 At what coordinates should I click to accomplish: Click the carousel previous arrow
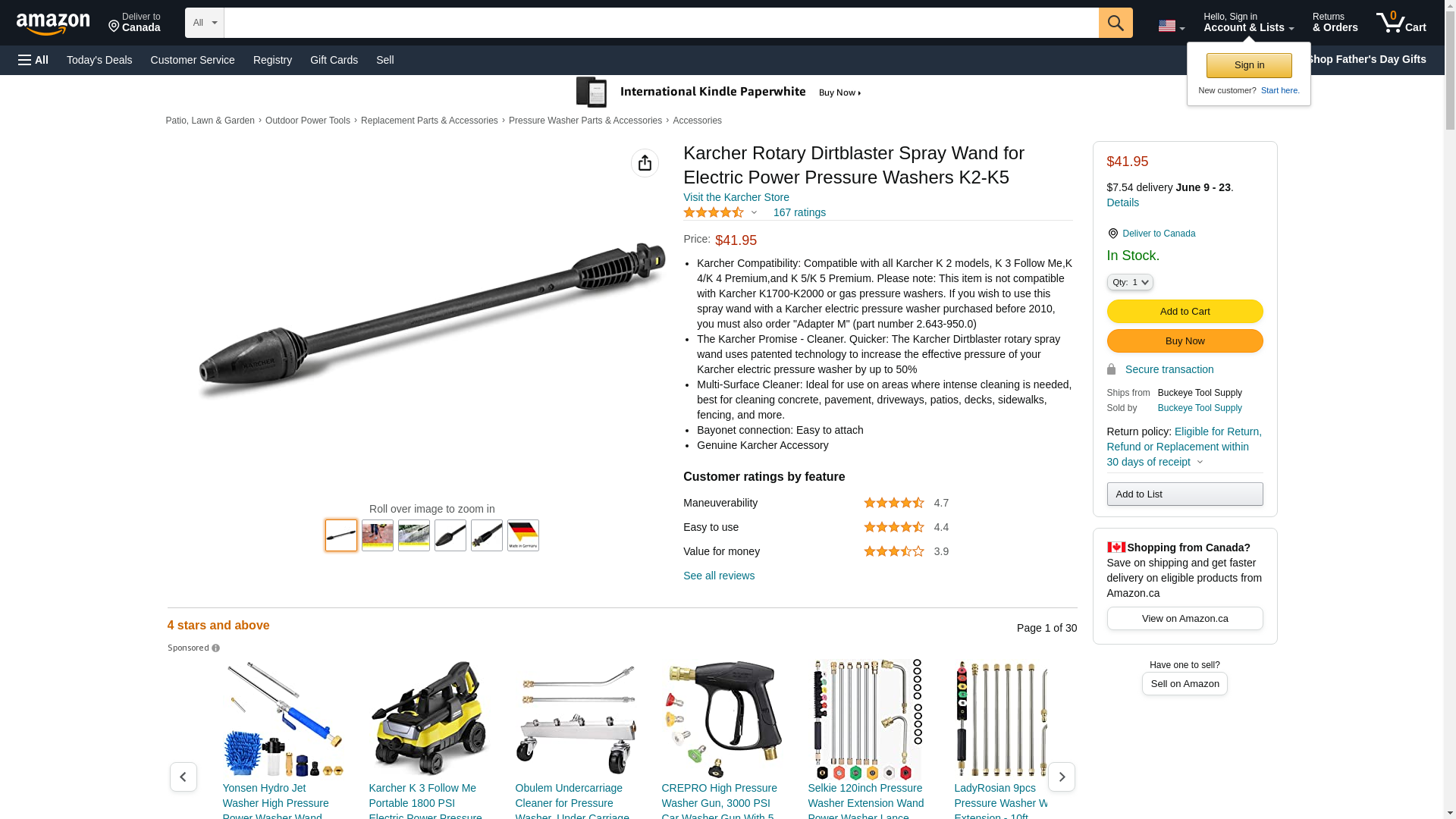click(183, 777)
